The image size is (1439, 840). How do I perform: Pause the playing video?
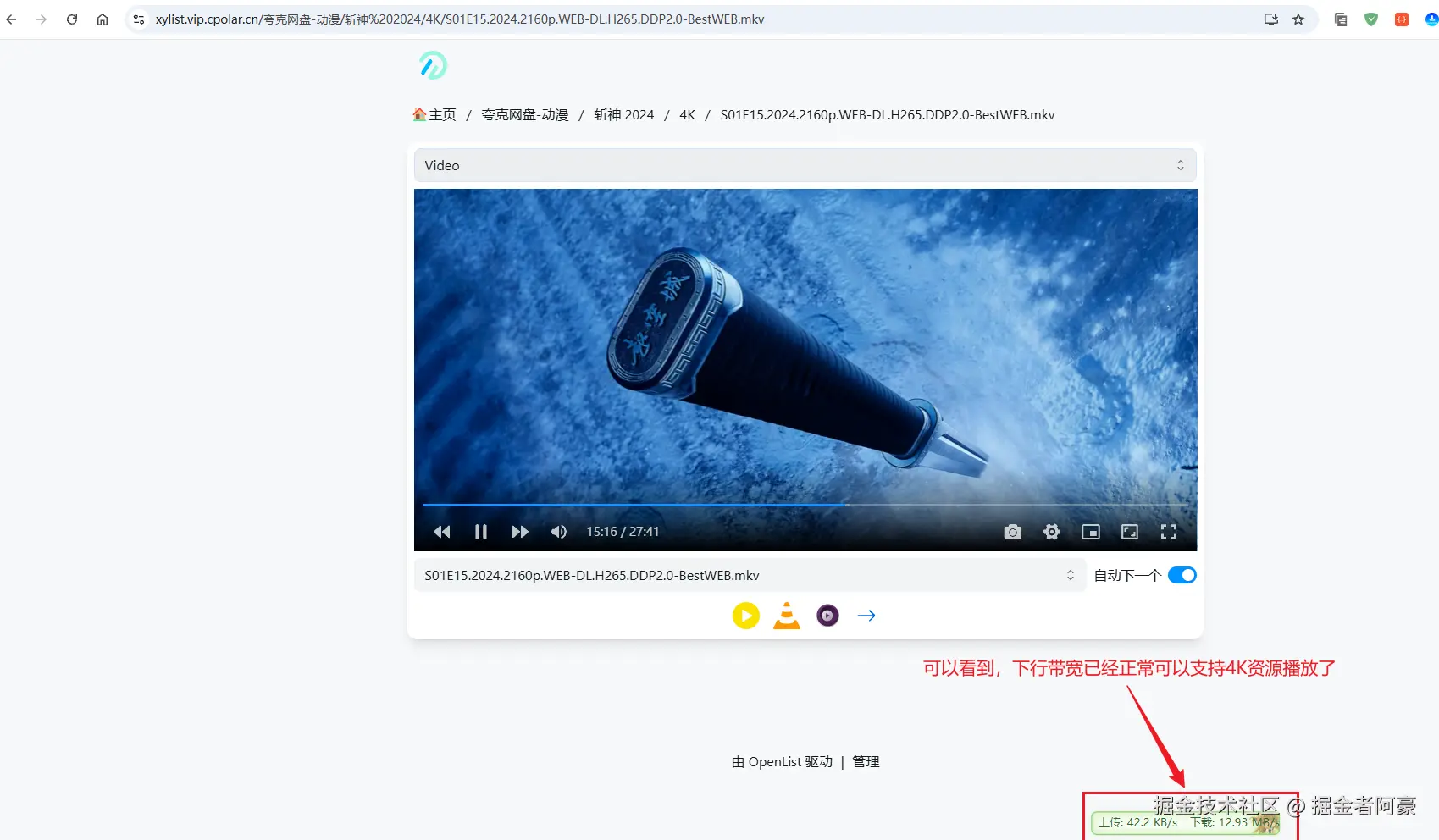click(481, 532)
